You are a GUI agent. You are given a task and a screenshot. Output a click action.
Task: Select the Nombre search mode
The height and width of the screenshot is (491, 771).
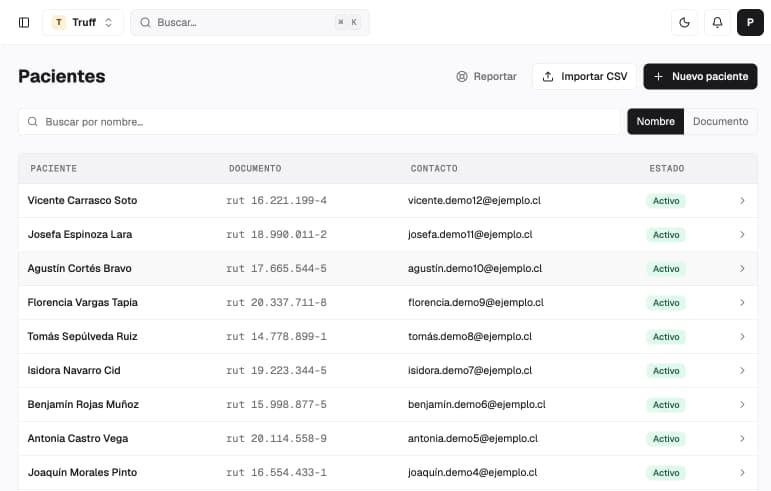point(655,121)
